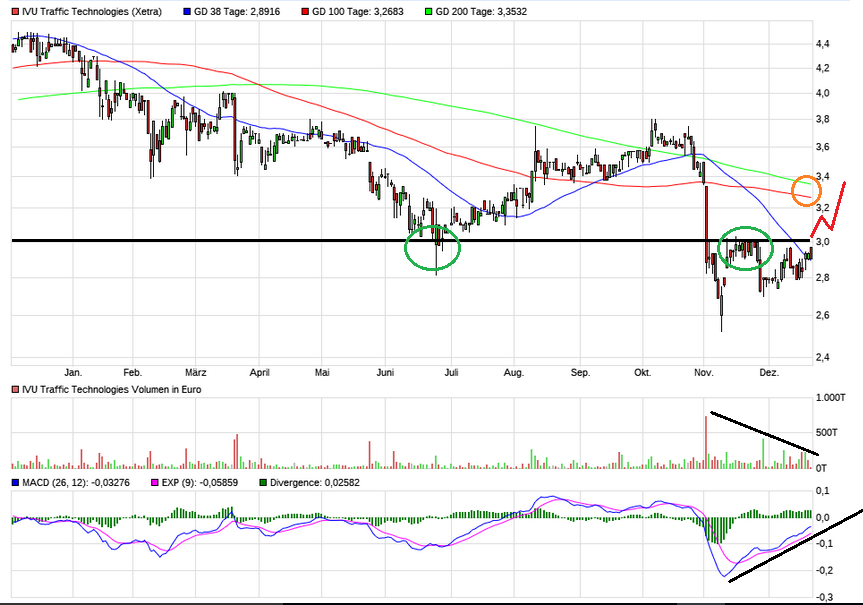This screenshot has width=863, height=605.
Task: Click the 'Juni' month label on axis
Action: (385, 373)
